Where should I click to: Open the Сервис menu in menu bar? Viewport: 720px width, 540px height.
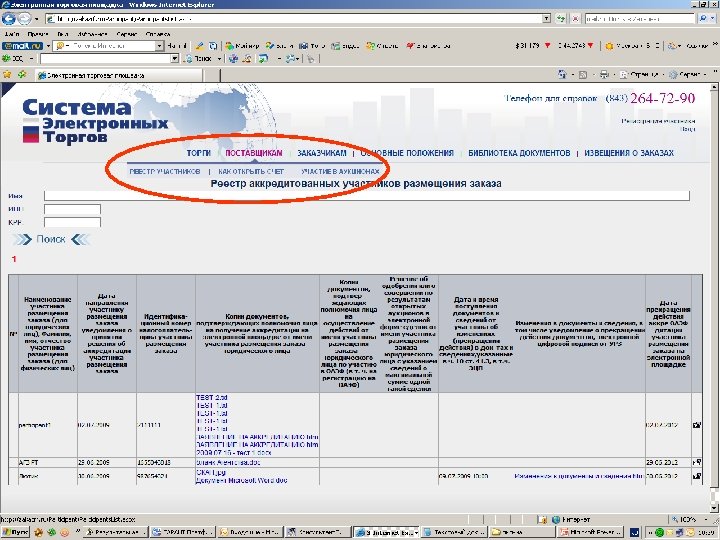click(127, 34)
